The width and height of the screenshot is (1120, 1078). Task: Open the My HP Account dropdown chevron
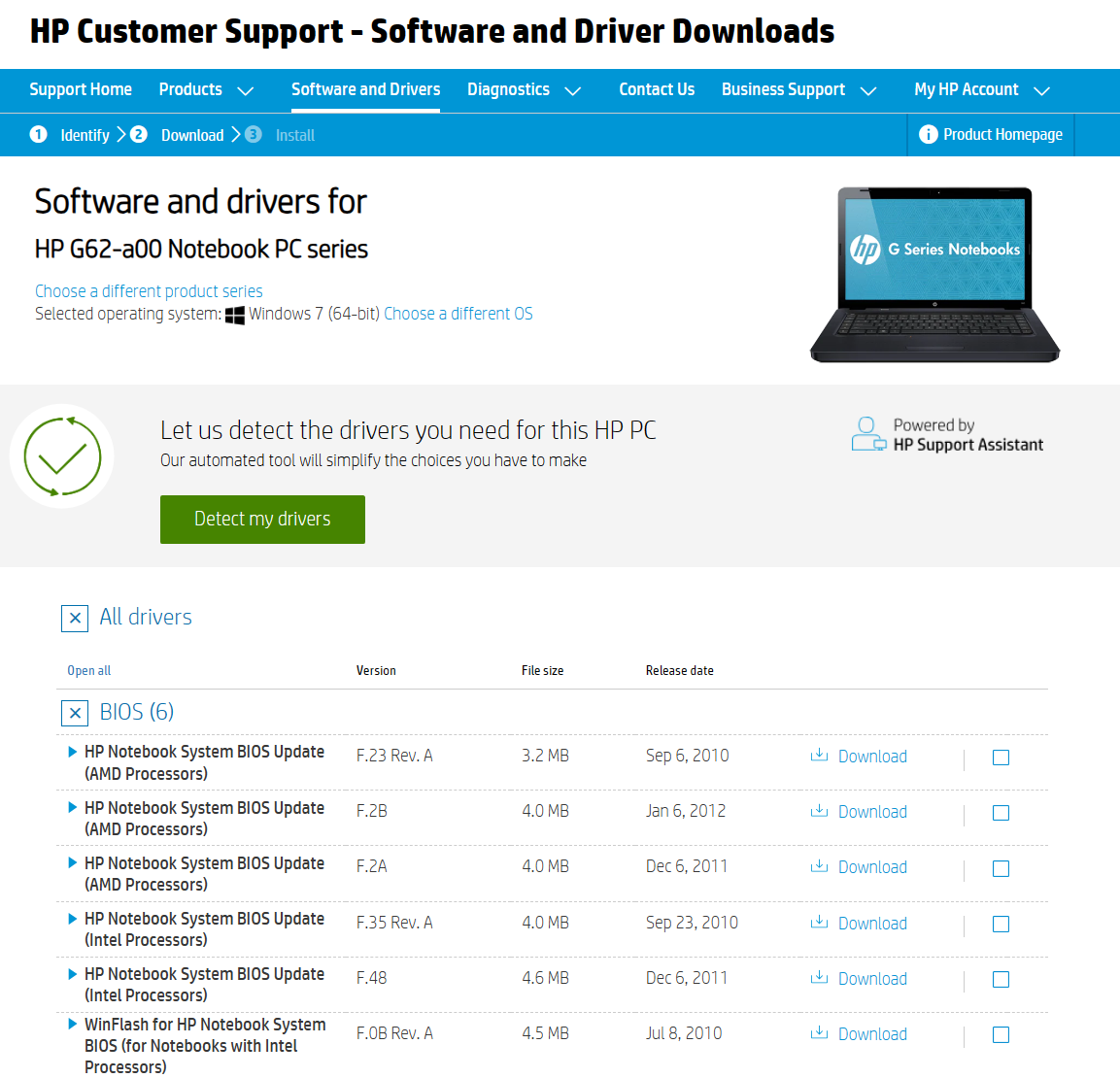pos(1042,91)
